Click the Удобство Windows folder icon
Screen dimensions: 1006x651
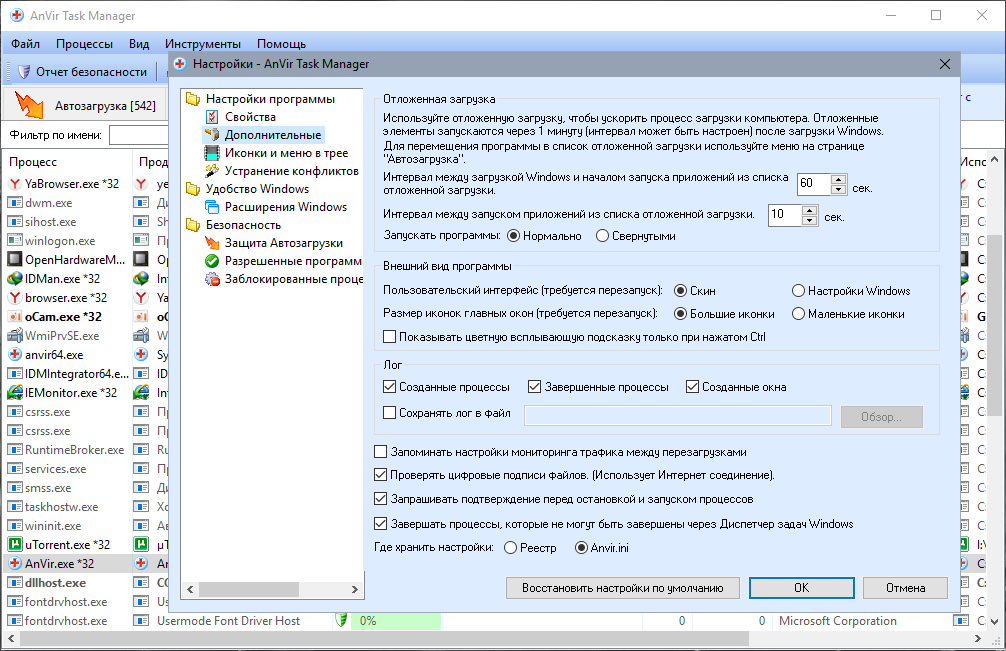click(193, 189)
